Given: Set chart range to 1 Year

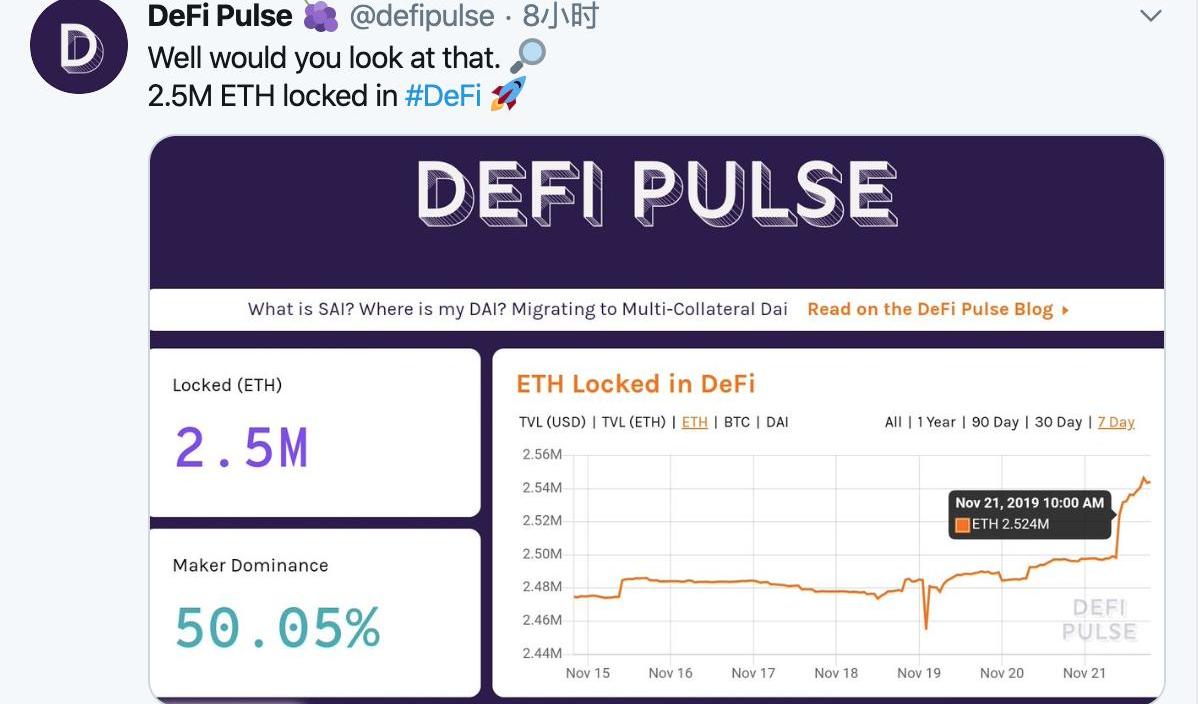Looking at the screenshot, I should coord(936,422).
